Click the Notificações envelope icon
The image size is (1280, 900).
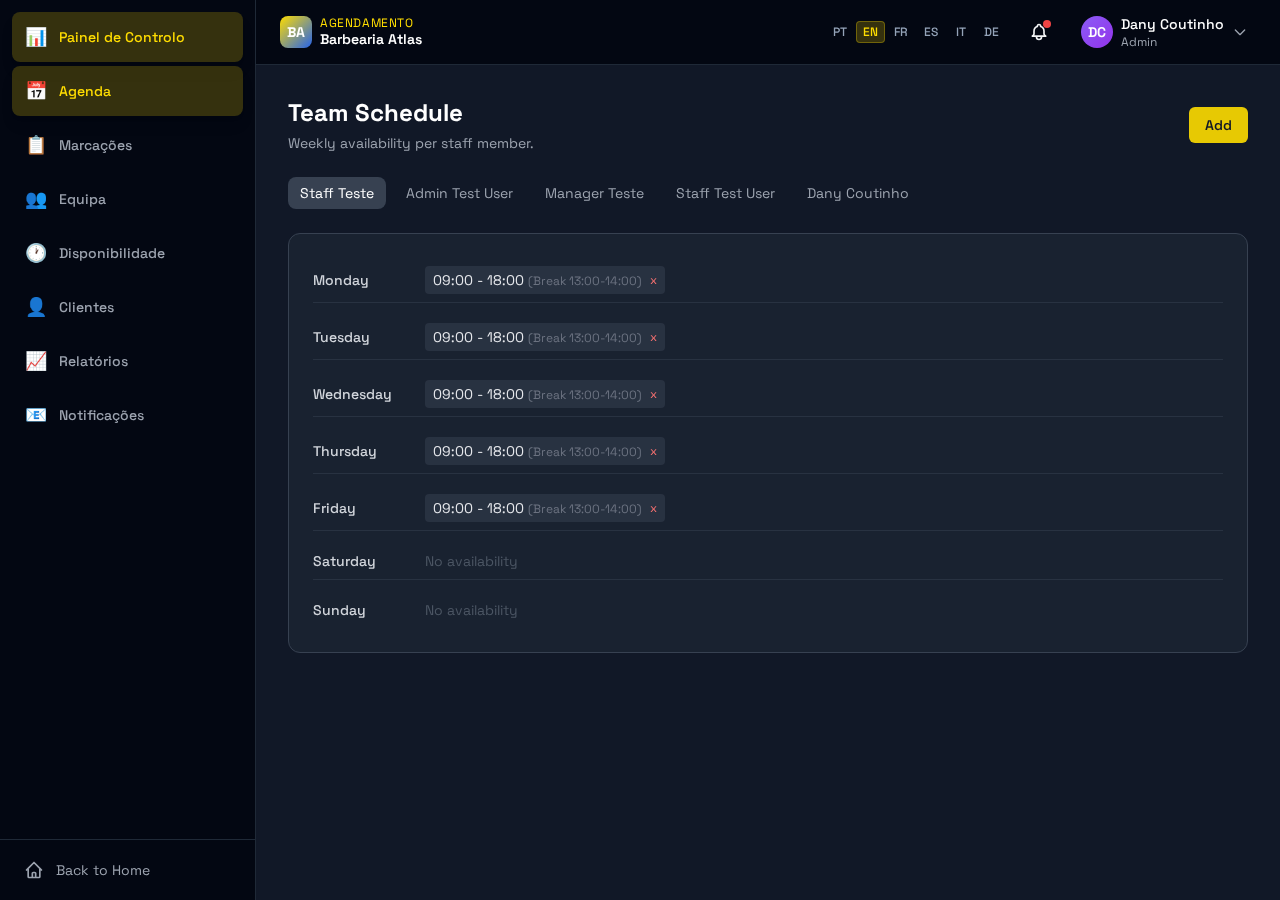click(x=36, y=415)
